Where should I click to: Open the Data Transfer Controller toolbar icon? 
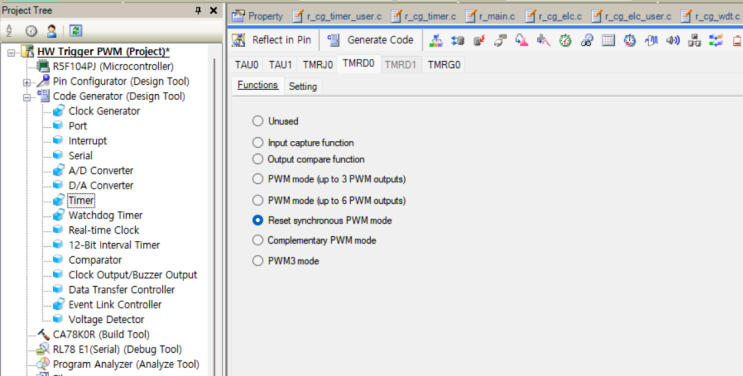[x=694, y=41]
